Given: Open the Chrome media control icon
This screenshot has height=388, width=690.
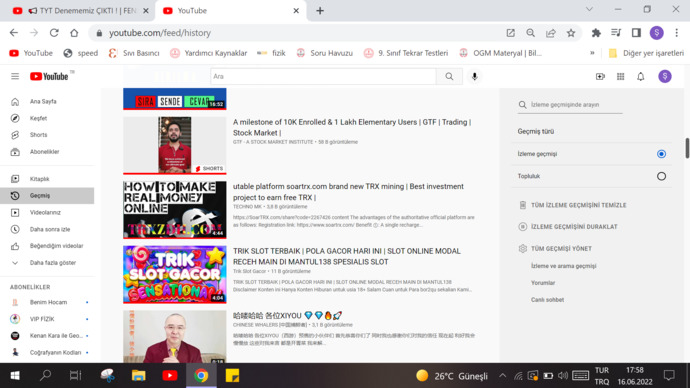Looking at the screenshot, I should 616,33.
